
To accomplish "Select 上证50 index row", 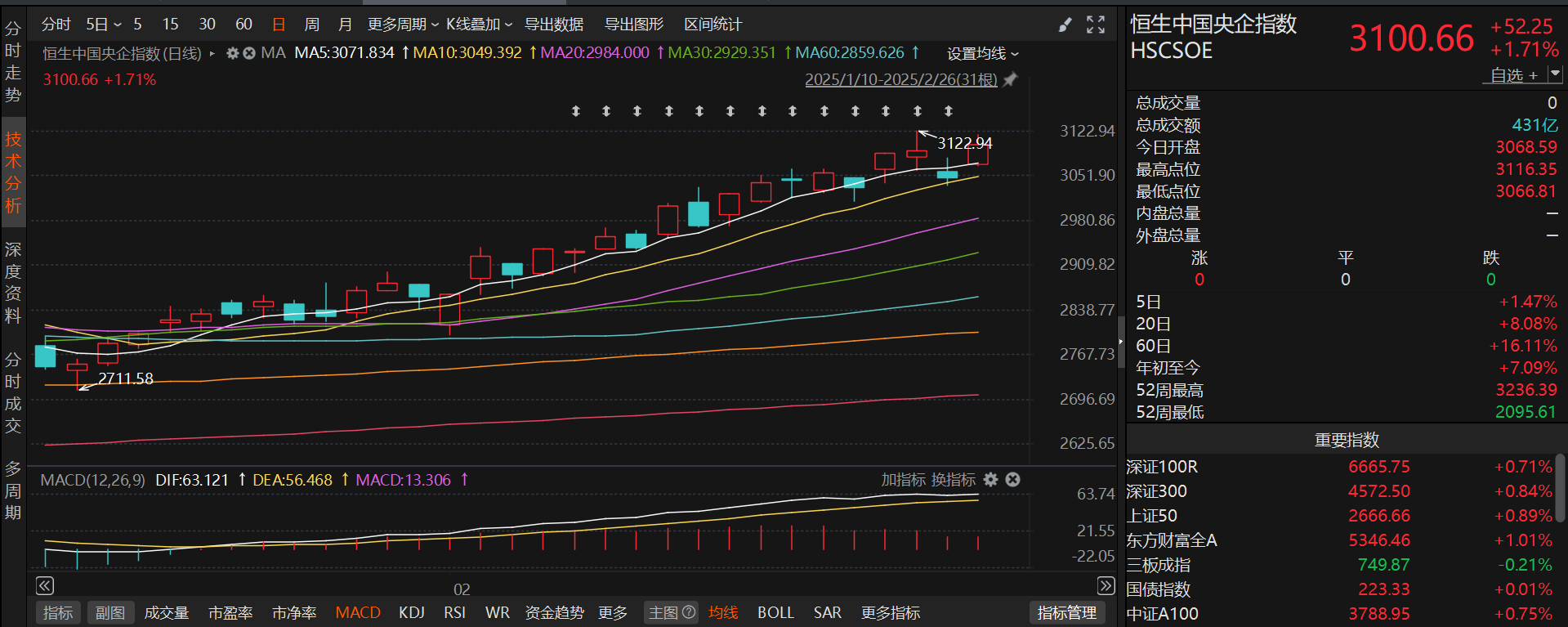I will pyautogui.click(x=1340, y=516).
